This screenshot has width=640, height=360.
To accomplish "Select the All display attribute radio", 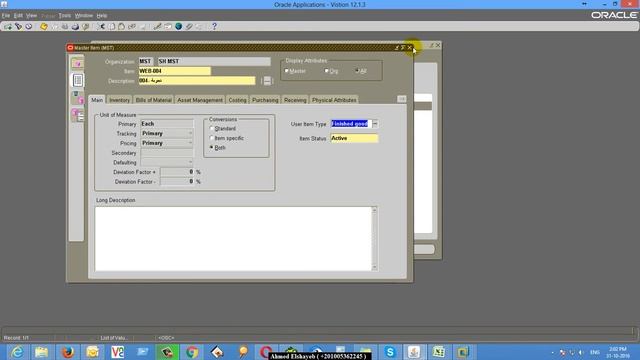I will pos(357,71).
